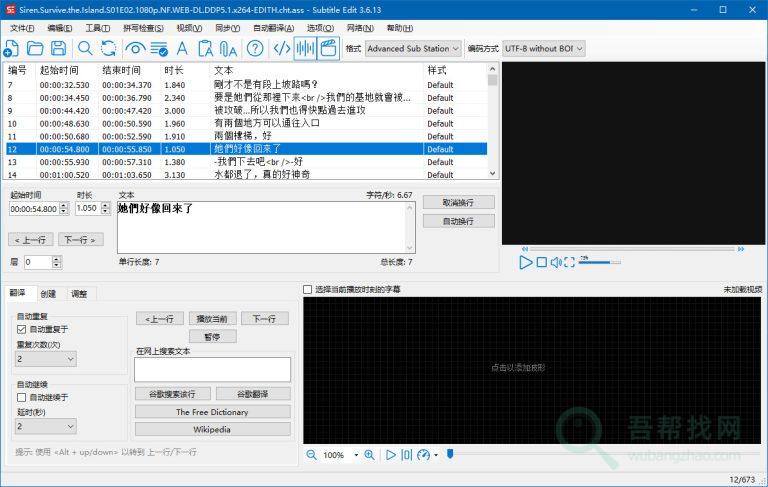Expand the UTF-8 encoding dropdown
Screen dimensions: 768x487
544,48
